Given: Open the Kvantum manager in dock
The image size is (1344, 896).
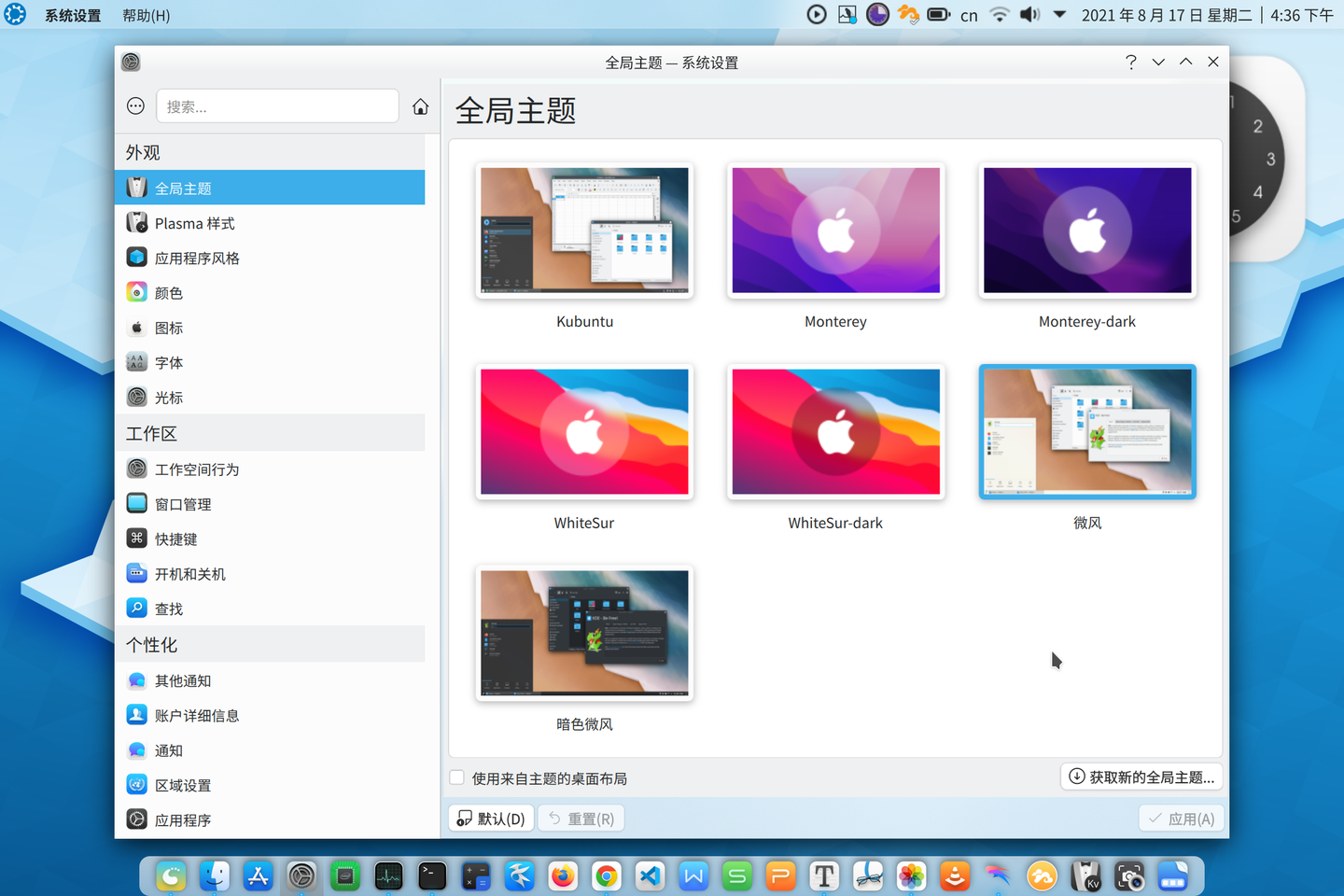Looking at the screenshot, I should click(1085, 875).
